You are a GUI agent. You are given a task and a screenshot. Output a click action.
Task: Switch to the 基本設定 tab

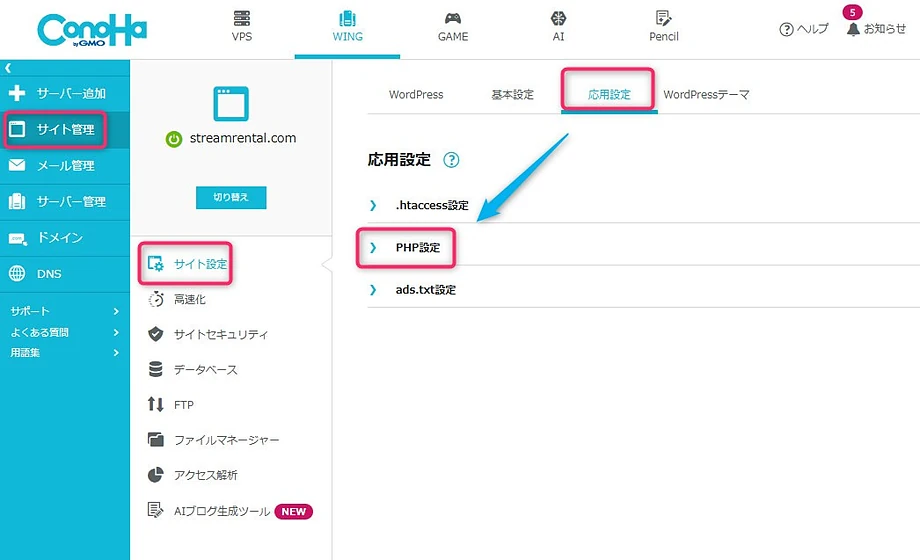(x=513, y=95)
